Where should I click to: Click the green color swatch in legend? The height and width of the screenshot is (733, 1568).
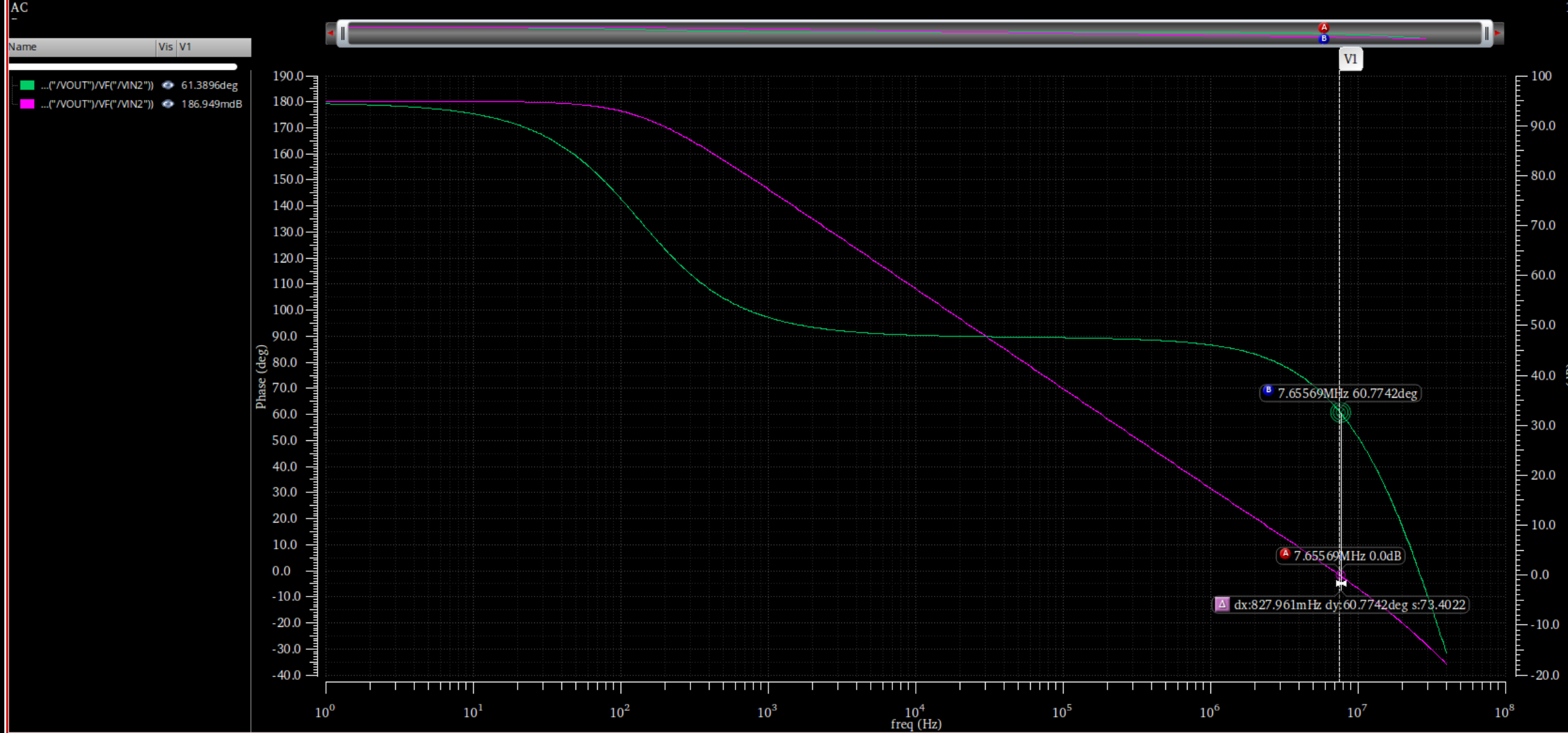click(27, 85)
